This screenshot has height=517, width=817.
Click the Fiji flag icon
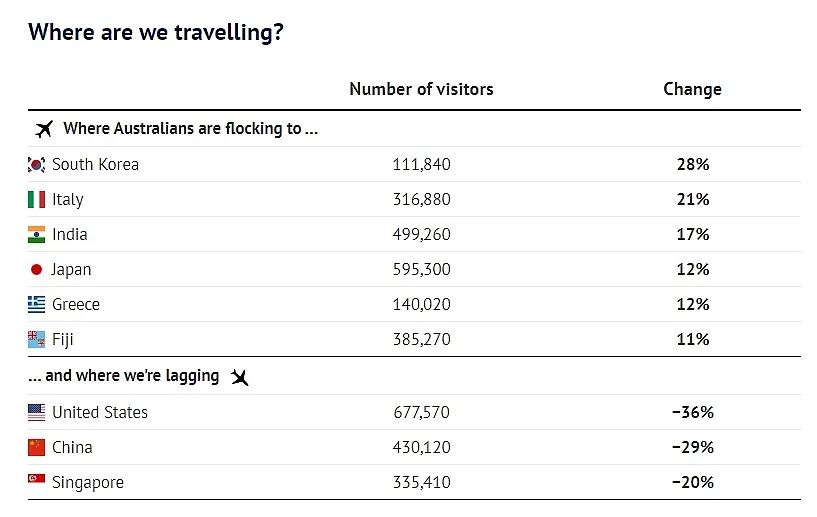(36, 339)
